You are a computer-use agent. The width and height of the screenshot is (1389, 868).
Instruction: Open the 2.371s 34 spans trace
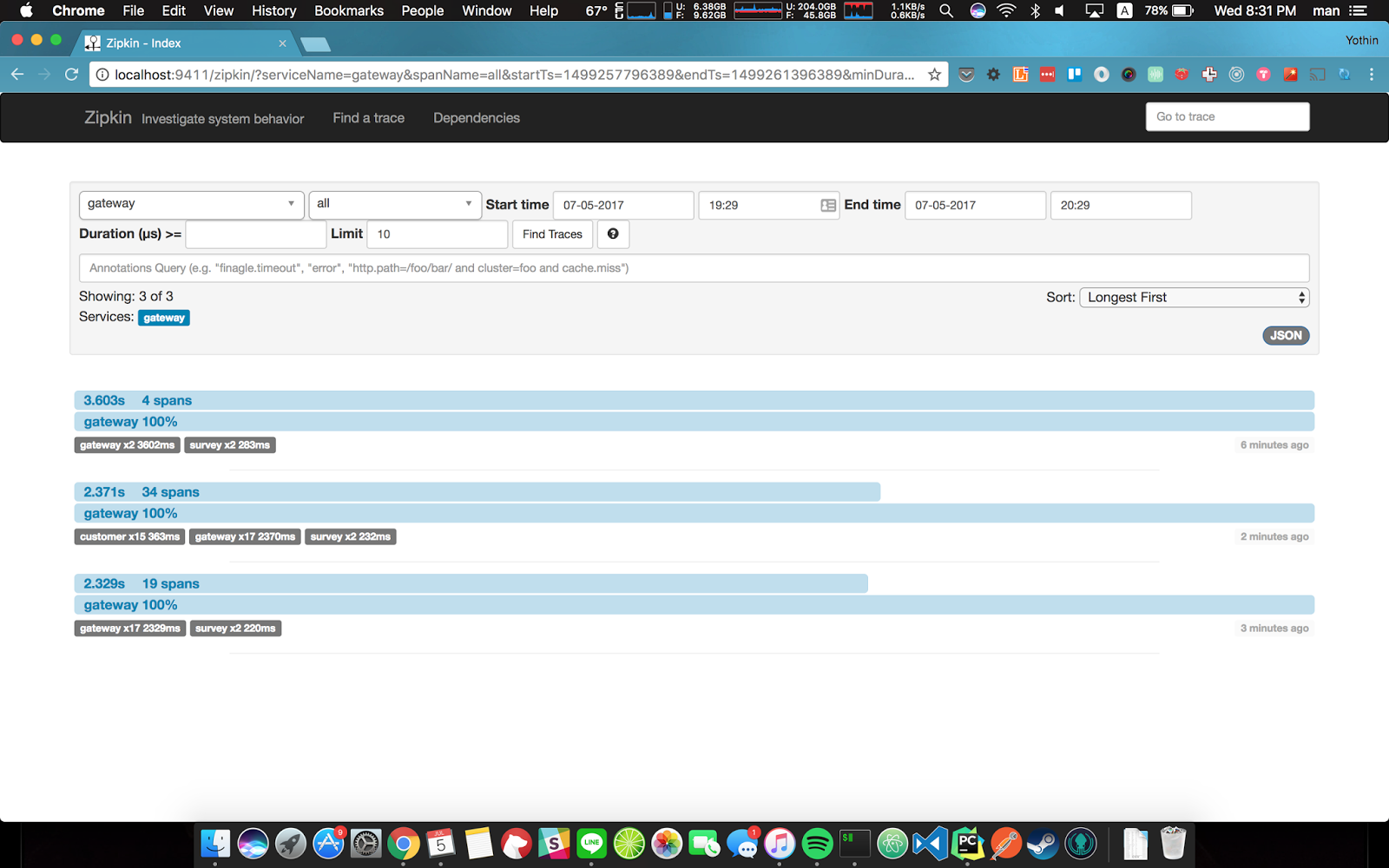[477, 492]
